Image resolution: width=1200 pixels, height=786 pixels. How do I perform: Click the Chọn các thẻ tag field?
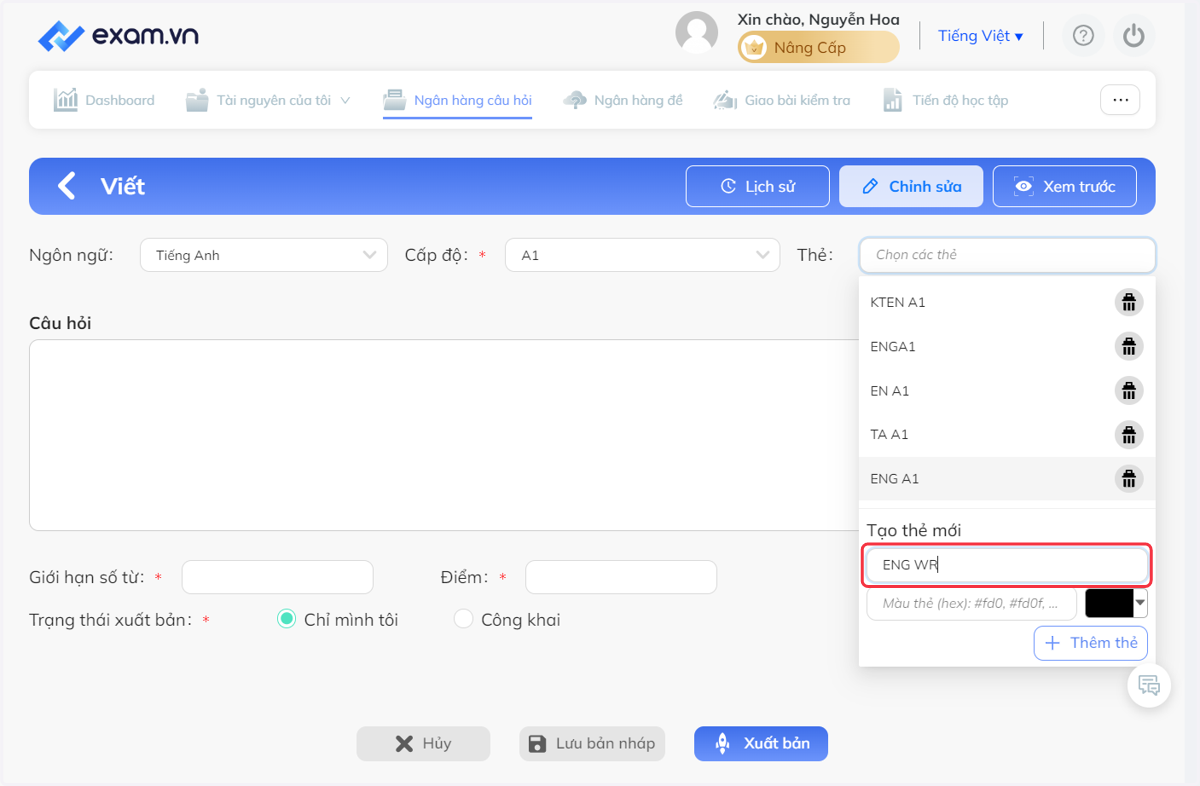(1007, 255)
